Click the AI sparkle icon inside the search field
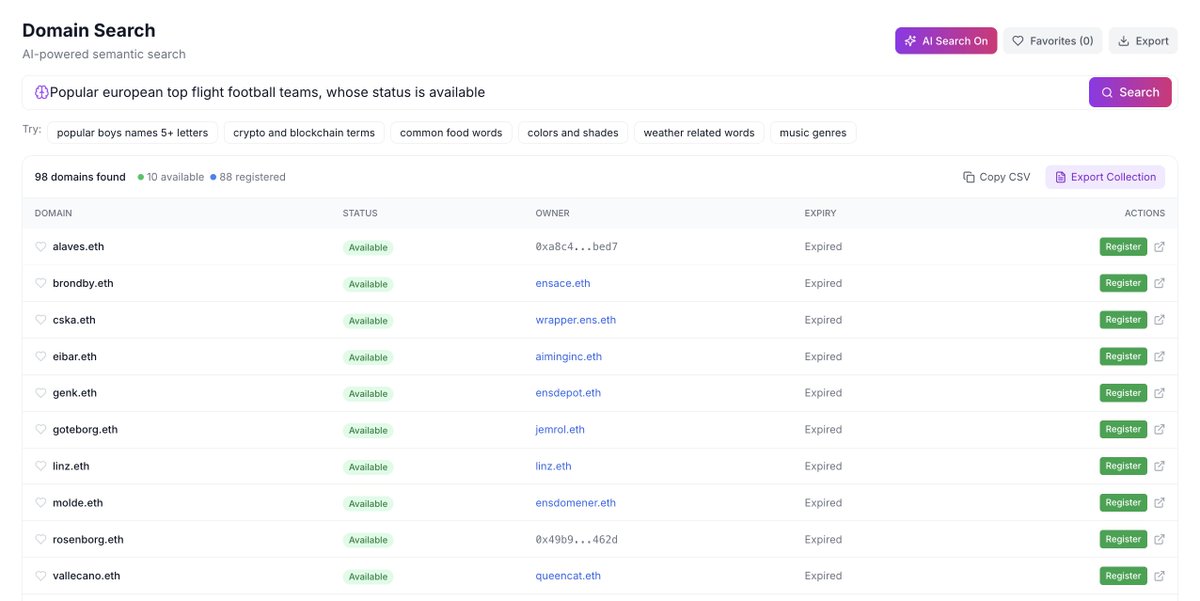1200x601 pixels. (x=40, y=91)
